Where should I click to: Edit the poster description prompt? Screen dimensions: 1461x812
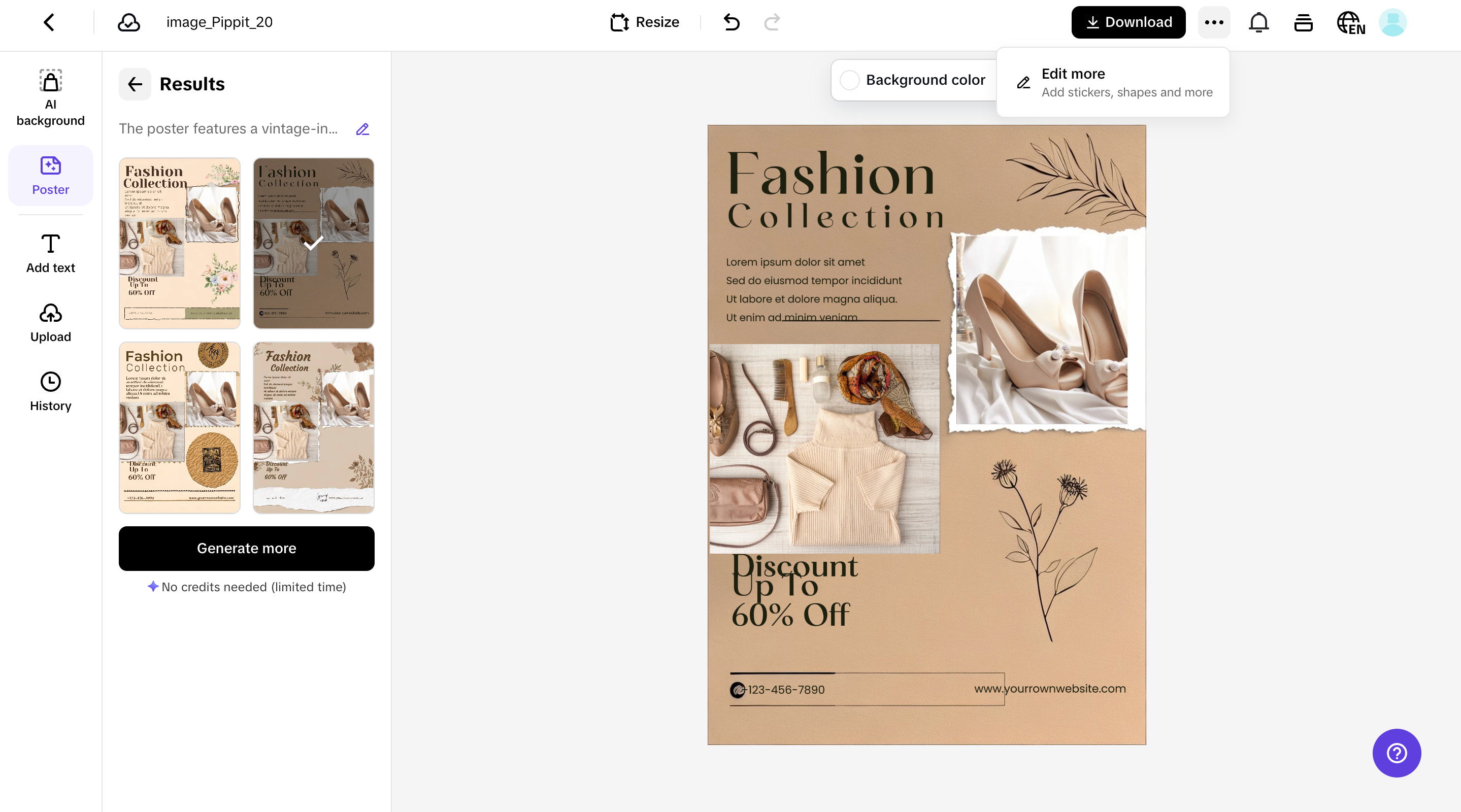tap(362, 129)
